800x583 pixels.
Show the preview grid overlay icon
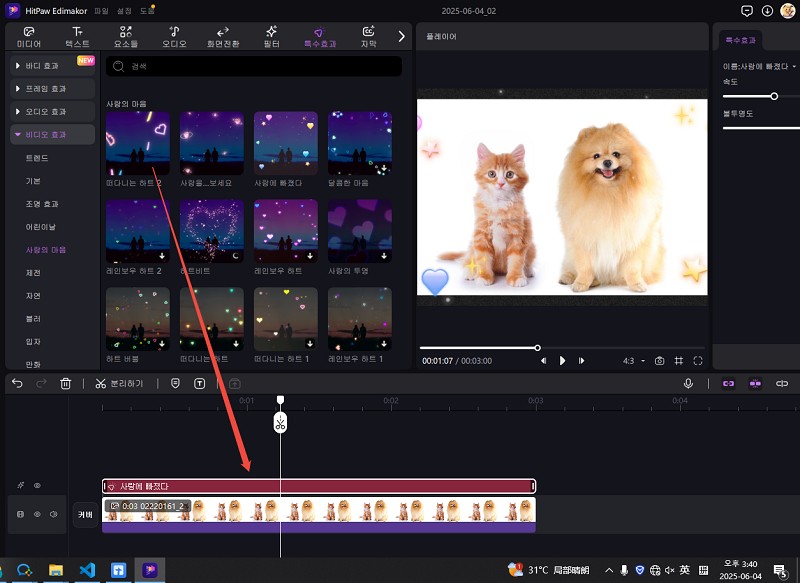pos(678,360)
